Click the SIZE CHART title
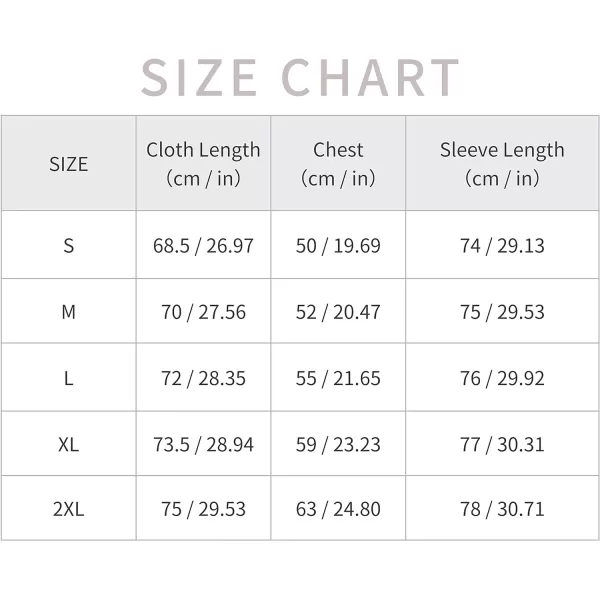The image size is (600, 600). pos(300,78)
